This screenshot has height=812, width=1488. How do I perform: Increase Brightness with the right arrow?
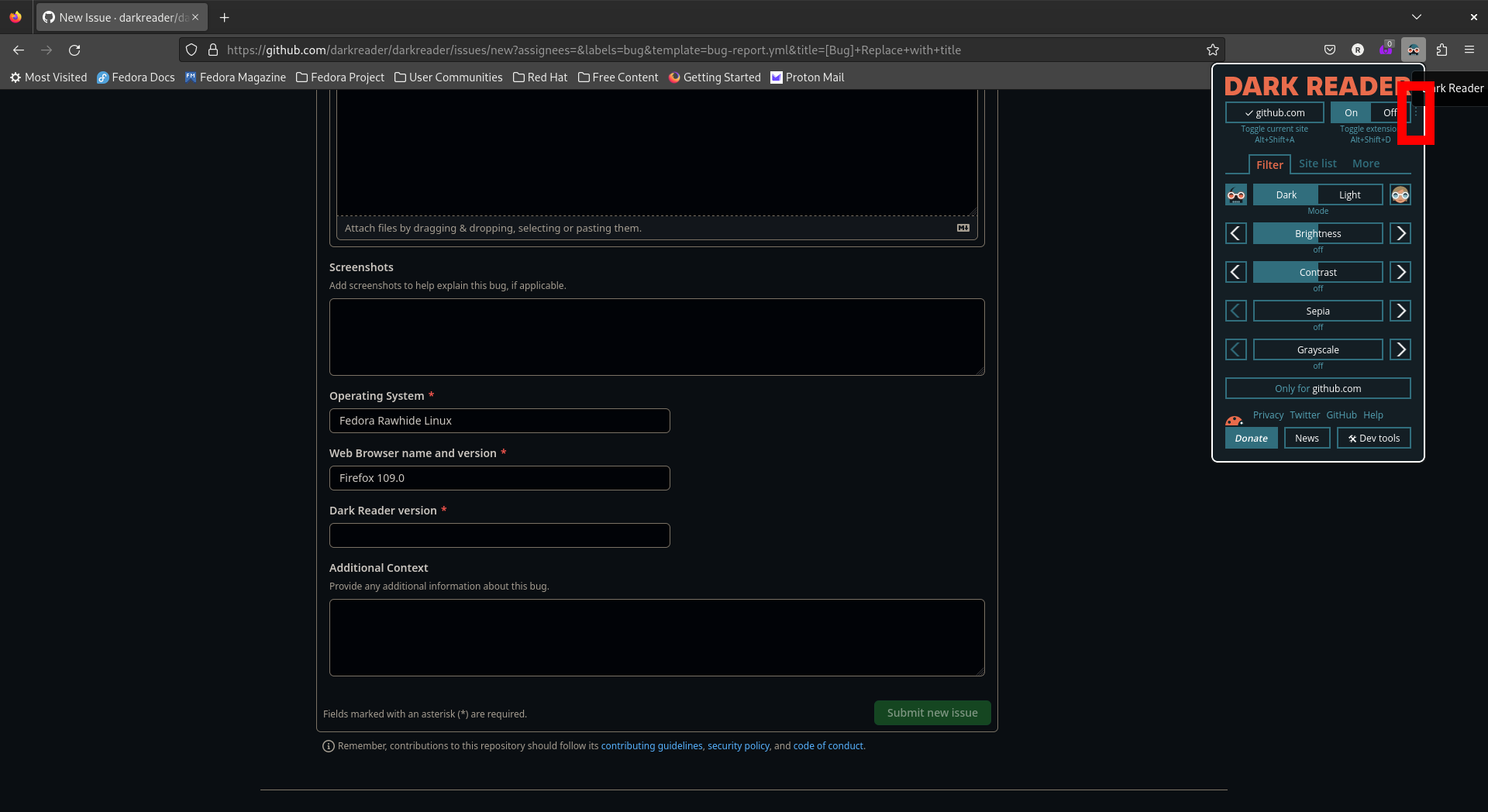click(1400, 232)
